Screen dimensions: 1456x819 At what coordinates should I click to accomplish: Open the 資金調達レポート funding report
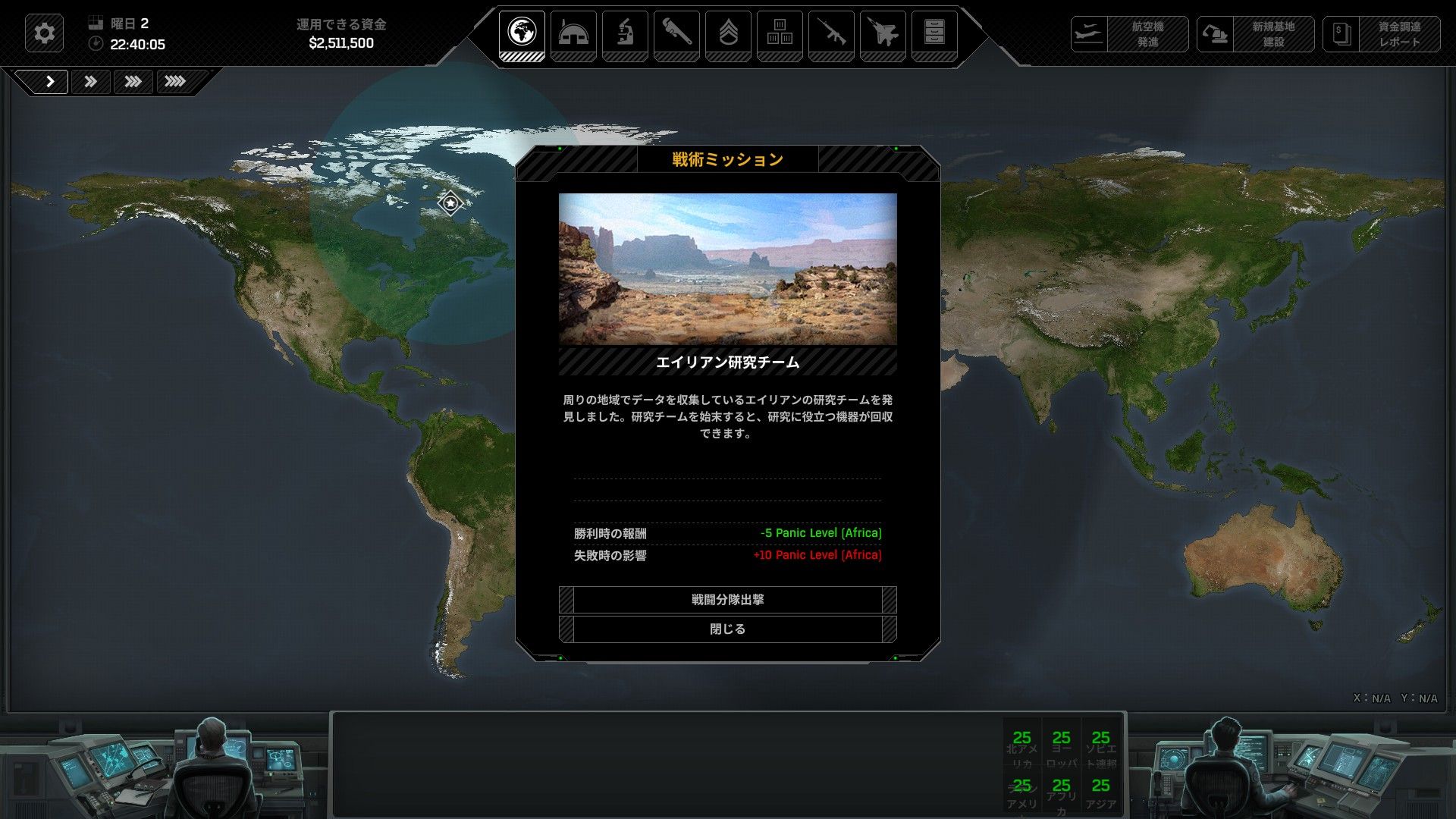pyautogui.click(x=1381, y=34)
